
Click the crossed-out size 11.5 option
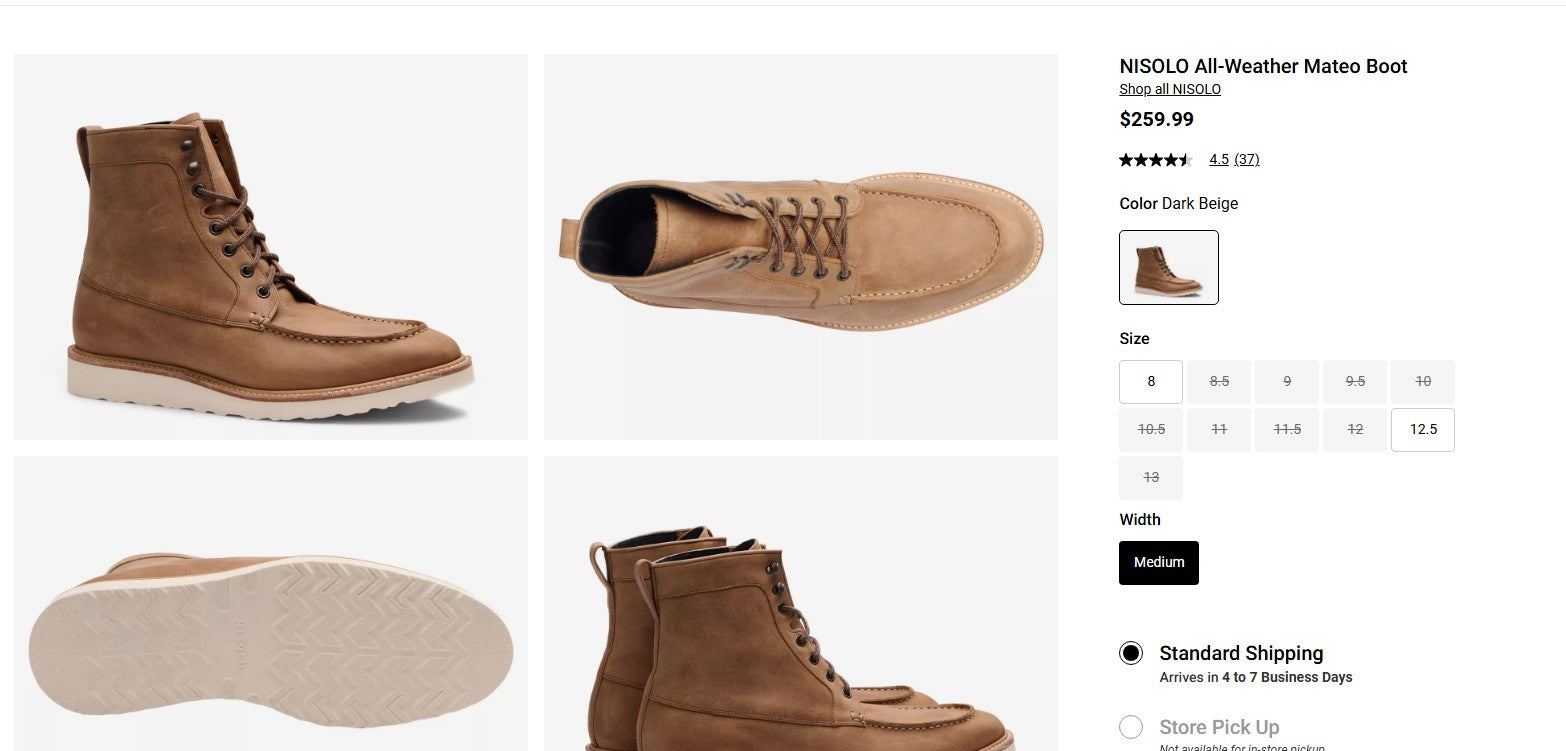[x=1287, y=429]
